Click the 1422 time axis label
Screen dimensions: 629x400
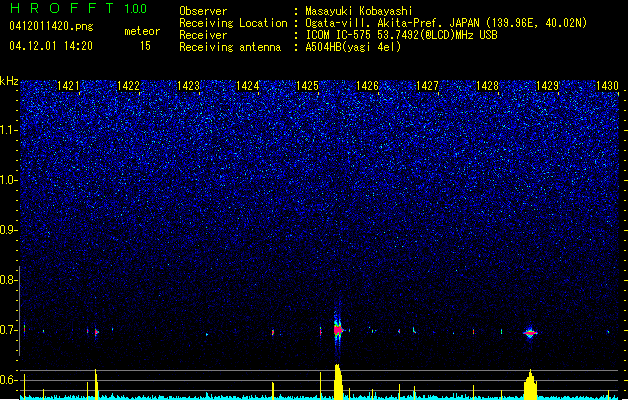coord(128,86)
